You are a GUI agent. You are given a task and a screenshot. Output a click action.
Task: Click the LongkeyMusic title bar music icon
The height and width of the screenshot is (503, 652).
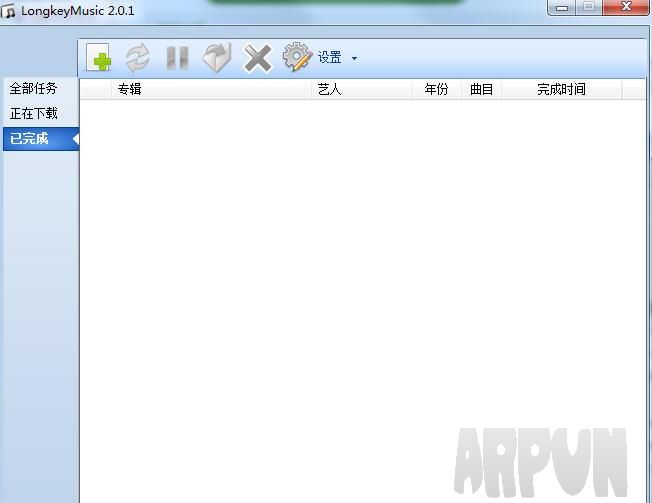coord(8,11)
